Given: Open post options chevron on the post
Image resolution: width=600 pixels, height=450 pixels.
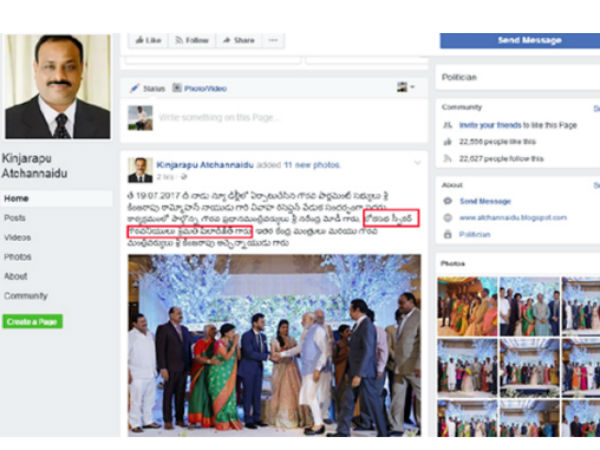Looking at the screenshot, I should tap(416, 162).
